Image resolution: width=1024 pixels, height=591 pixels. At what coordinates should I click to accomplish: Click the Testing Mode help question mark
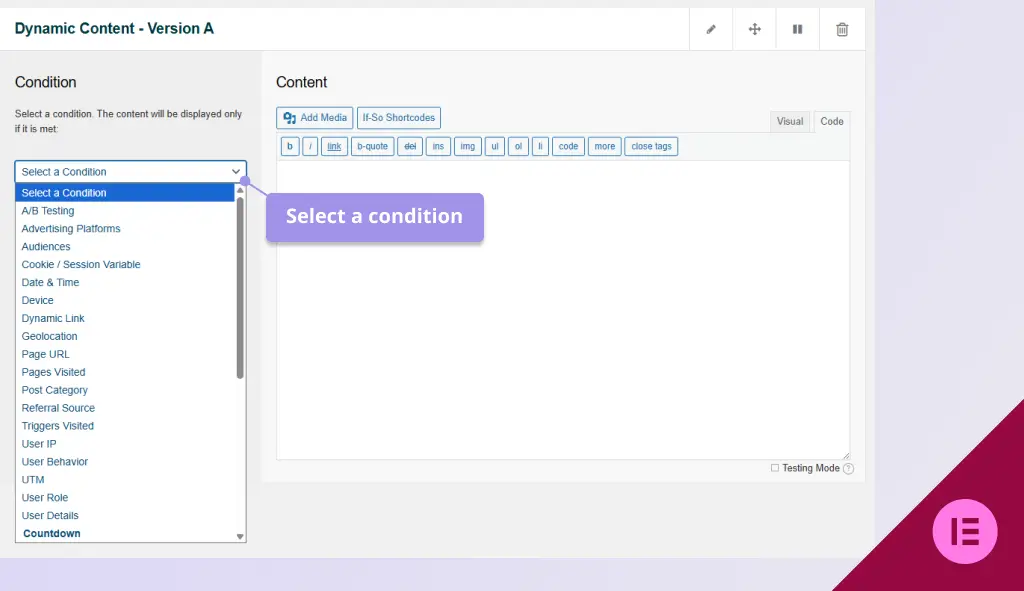[848, 468]
